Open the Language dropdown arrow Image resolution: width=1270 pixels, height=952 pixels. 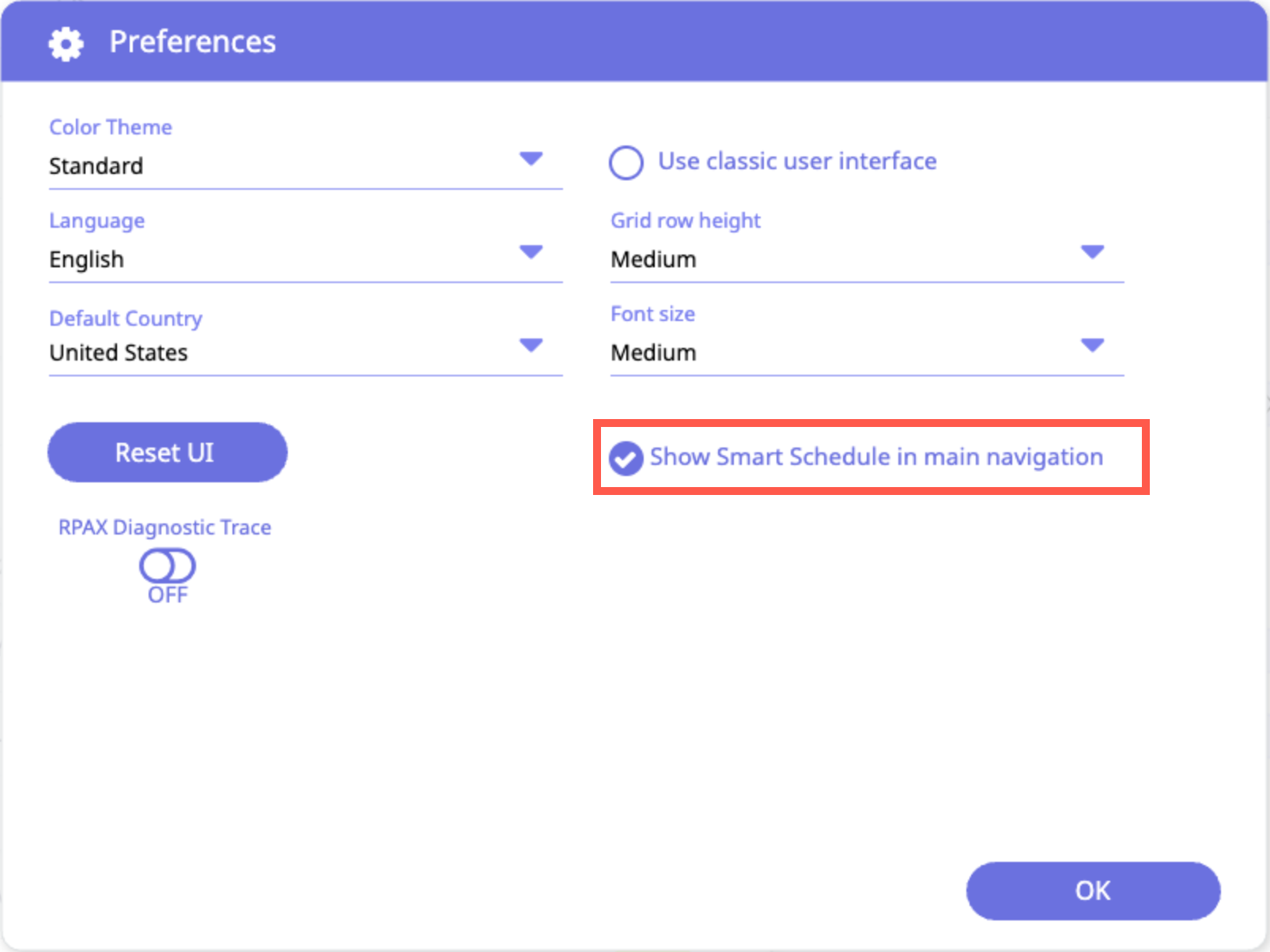point(531,252)
